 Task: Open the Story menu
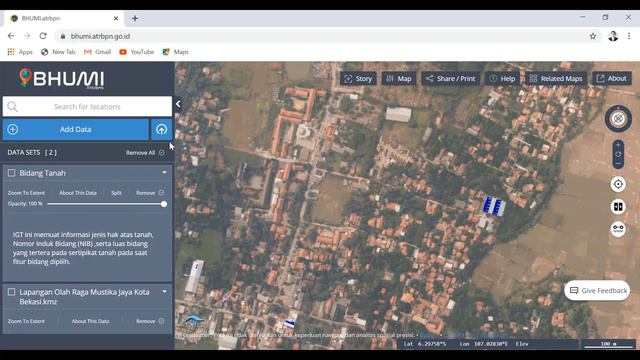tap(358, 79)
